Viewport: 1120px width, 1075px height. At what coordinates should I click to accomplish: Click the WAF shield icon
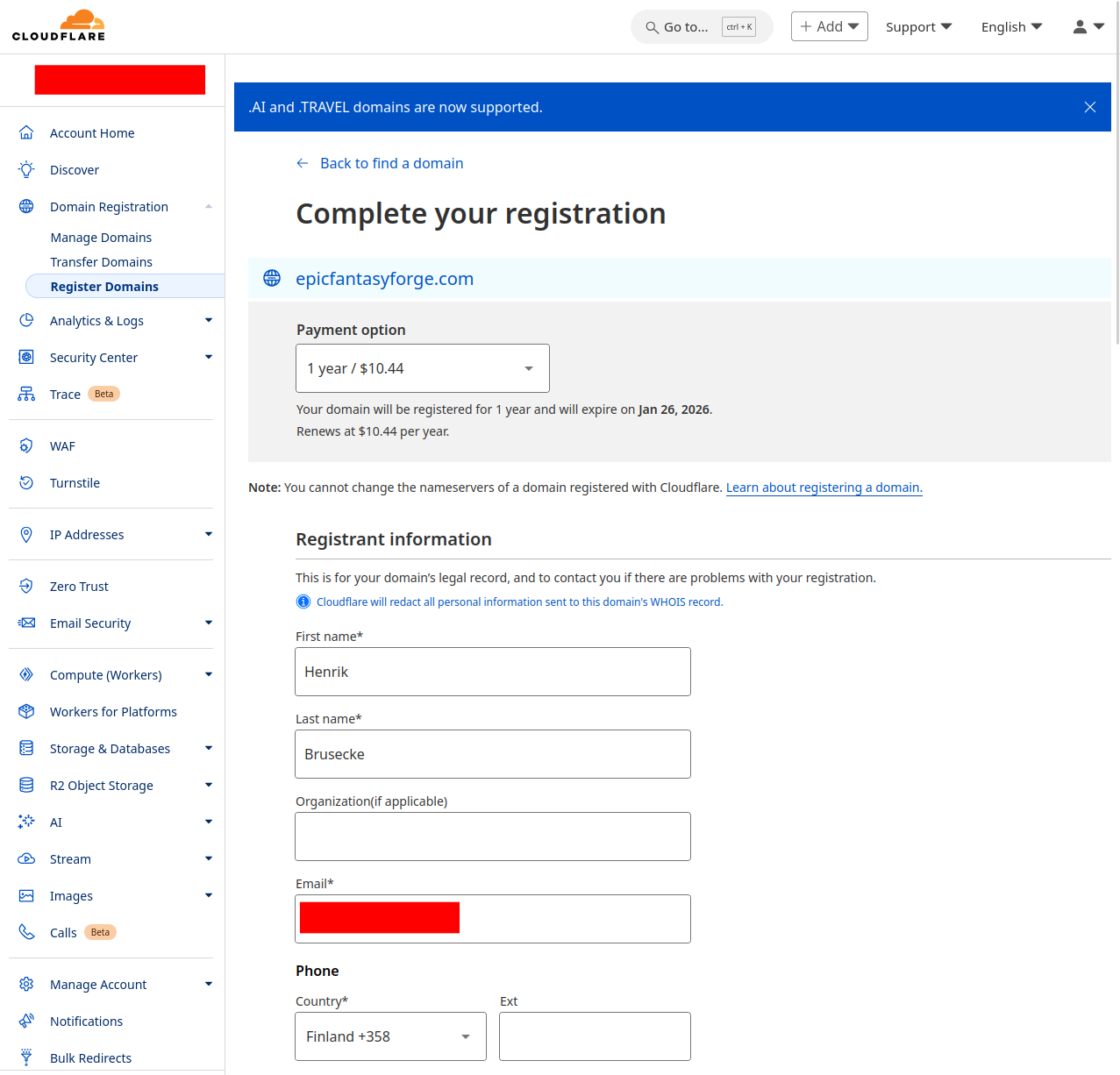(x=26, y=445)
